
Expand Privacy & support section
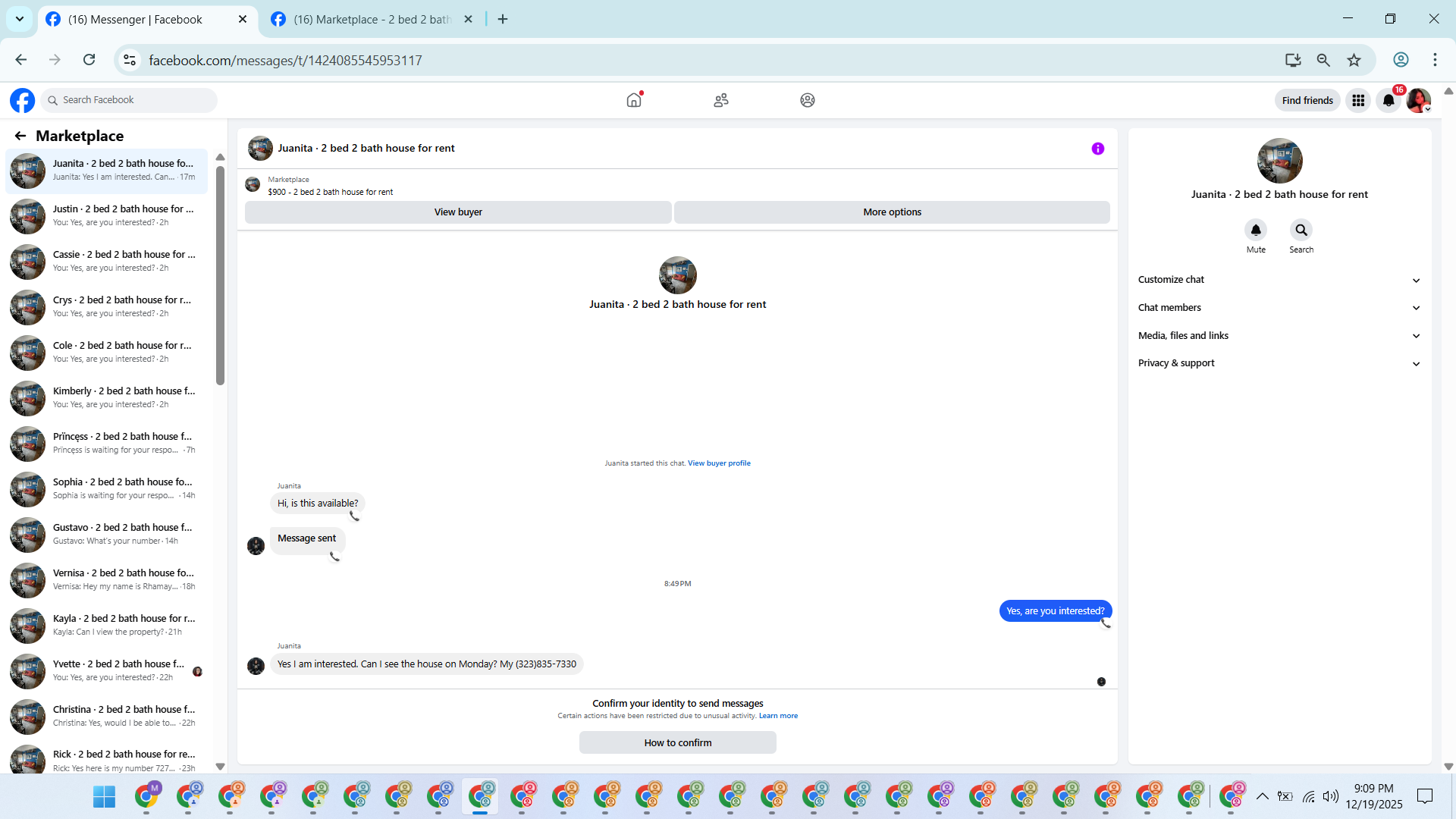[1279, 363]
